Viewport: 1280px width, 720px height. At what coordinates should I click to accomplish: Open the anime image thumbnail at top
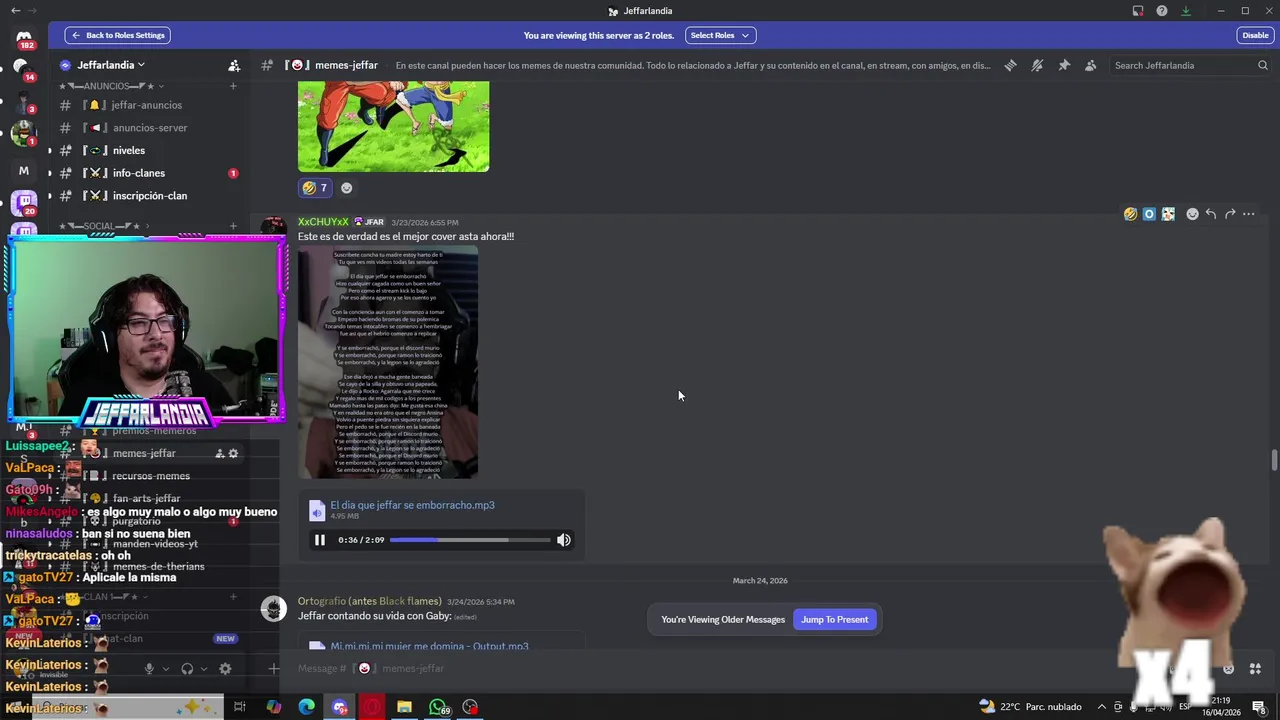(x=393, y=127)
